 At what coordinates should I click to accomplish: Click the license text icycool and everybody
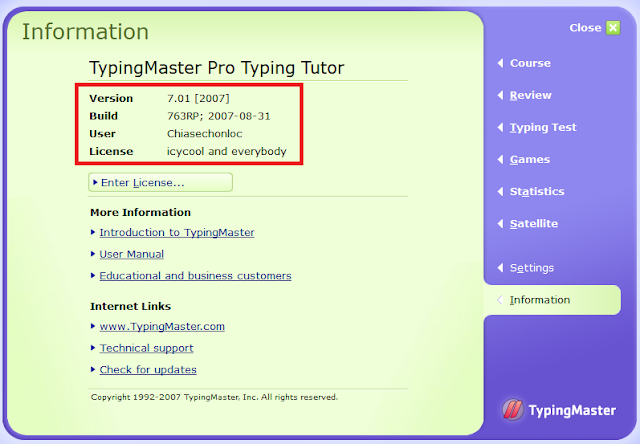point(227,151)
